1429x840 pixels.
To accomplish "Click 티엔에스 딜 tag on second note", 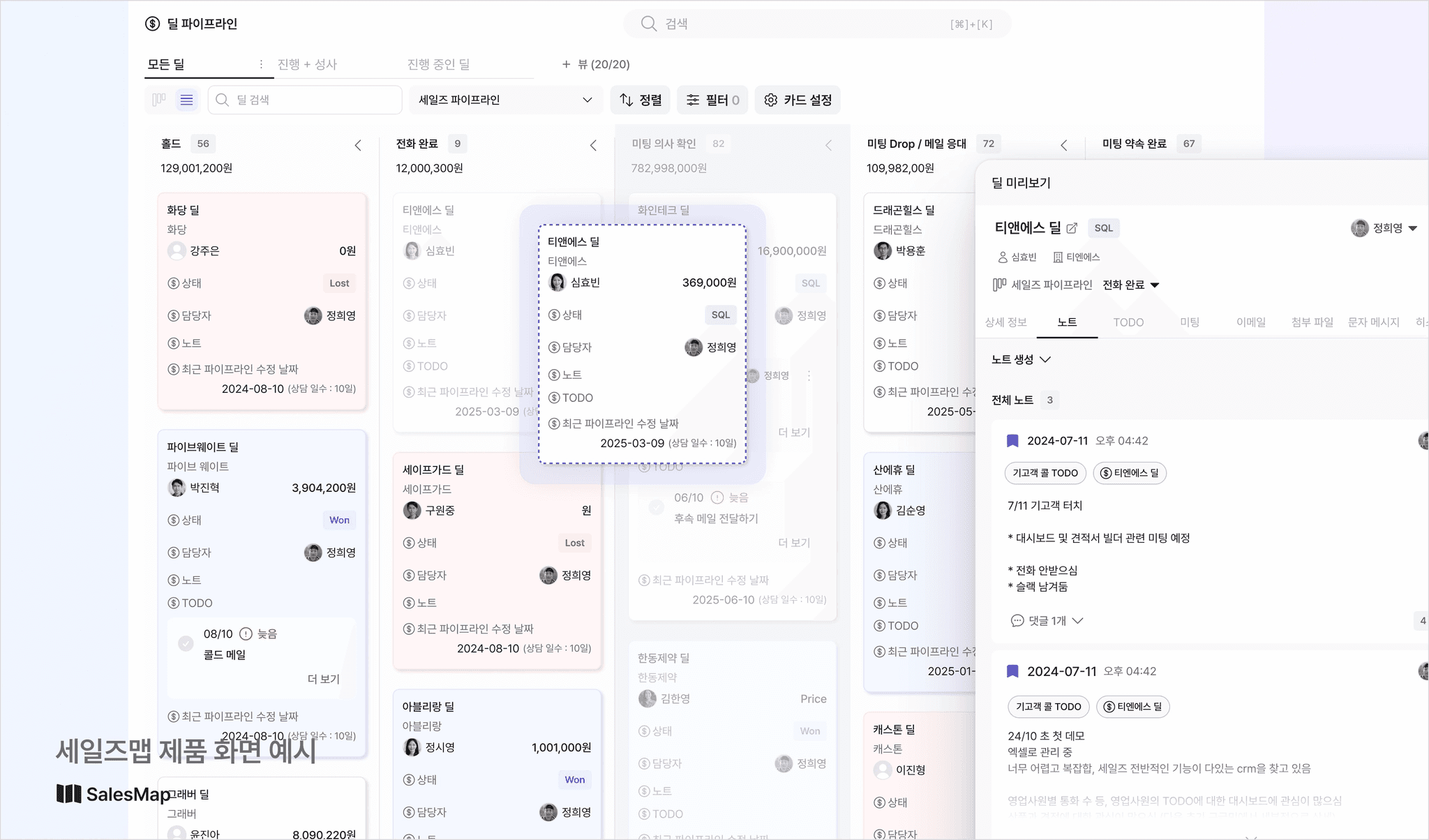I will point(1132,707).
